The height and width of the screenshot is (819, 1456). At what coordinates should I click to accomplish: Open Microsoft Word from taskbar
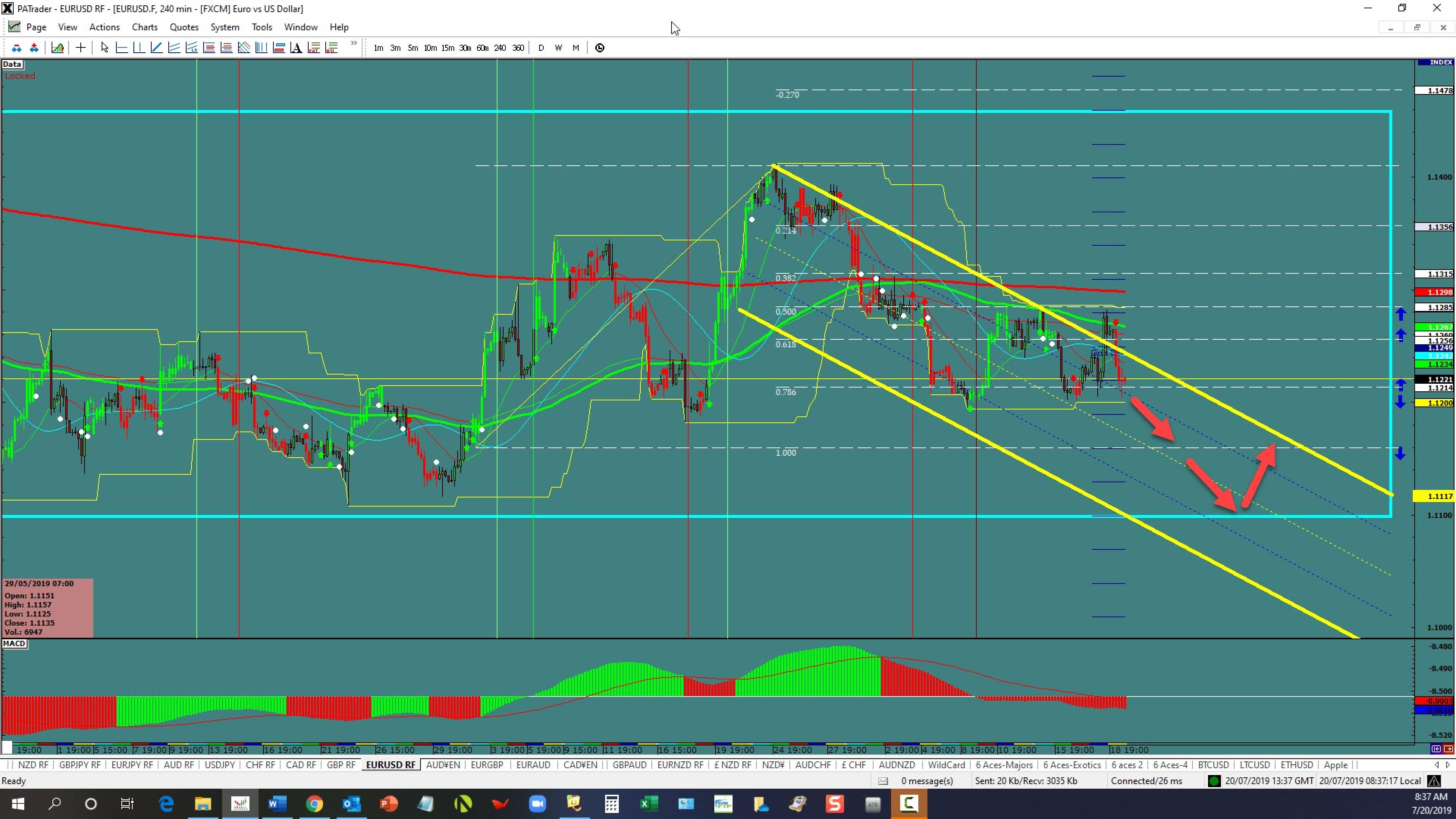pos(277,803)
